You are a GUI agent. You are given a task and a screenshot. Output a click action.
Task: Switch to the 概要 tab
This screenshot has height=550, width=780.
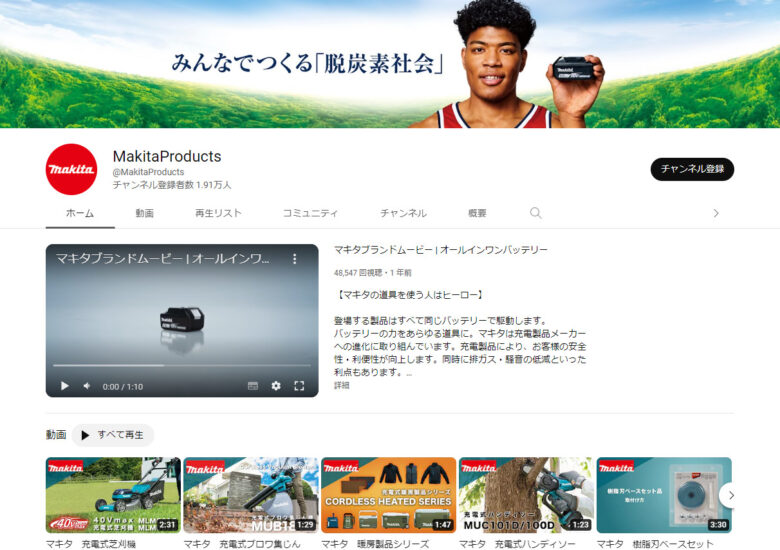477,213
